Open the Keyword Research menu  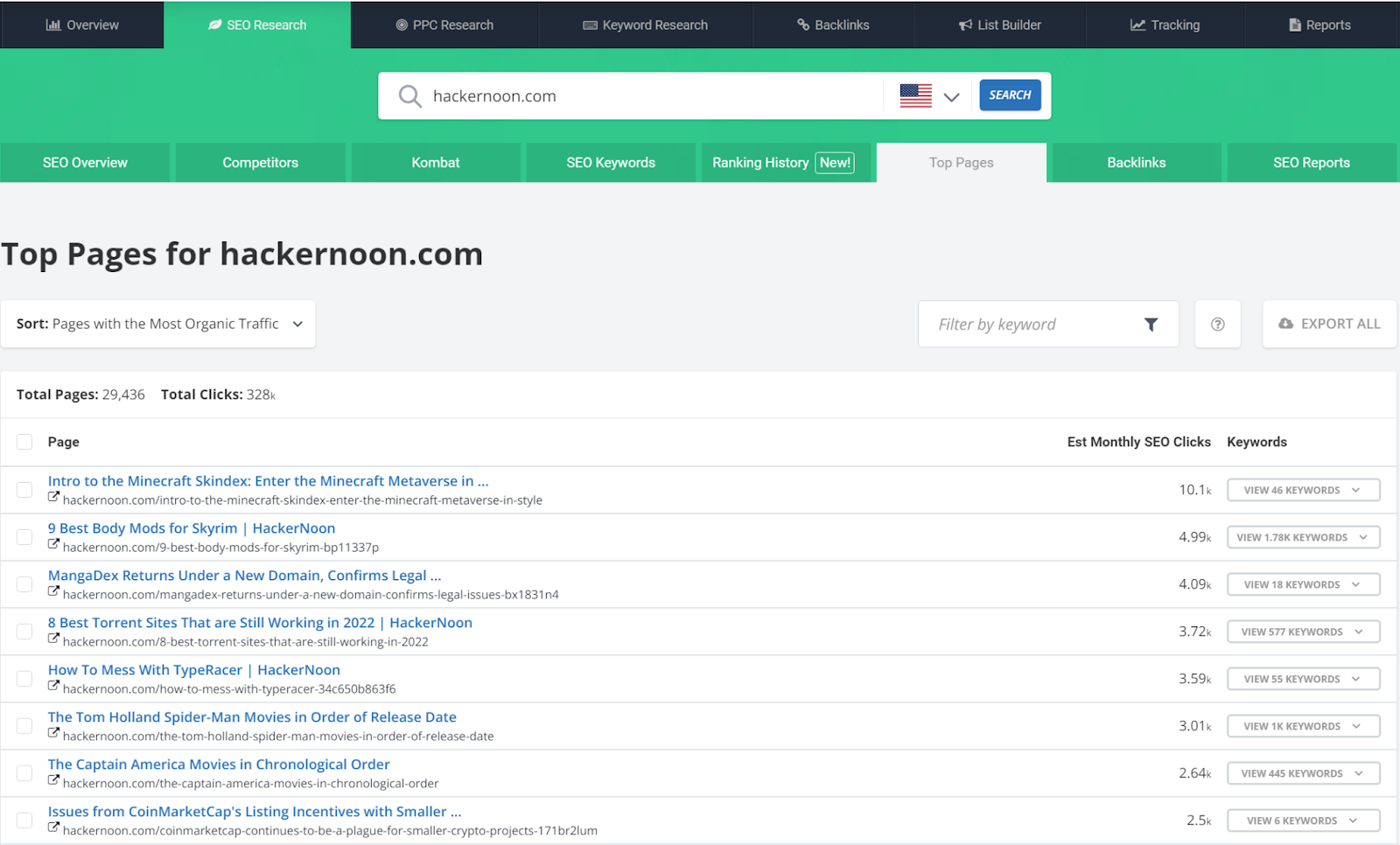[x=645, y=25]
